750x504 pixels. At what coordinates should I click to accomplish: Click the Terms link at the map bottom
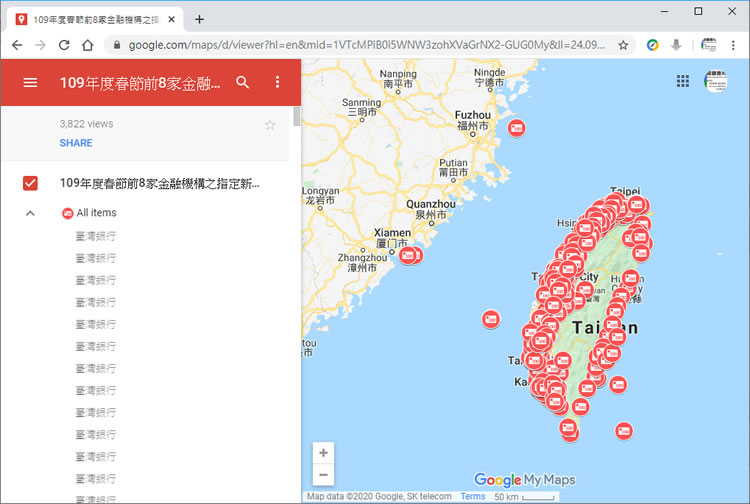point(473,497)
